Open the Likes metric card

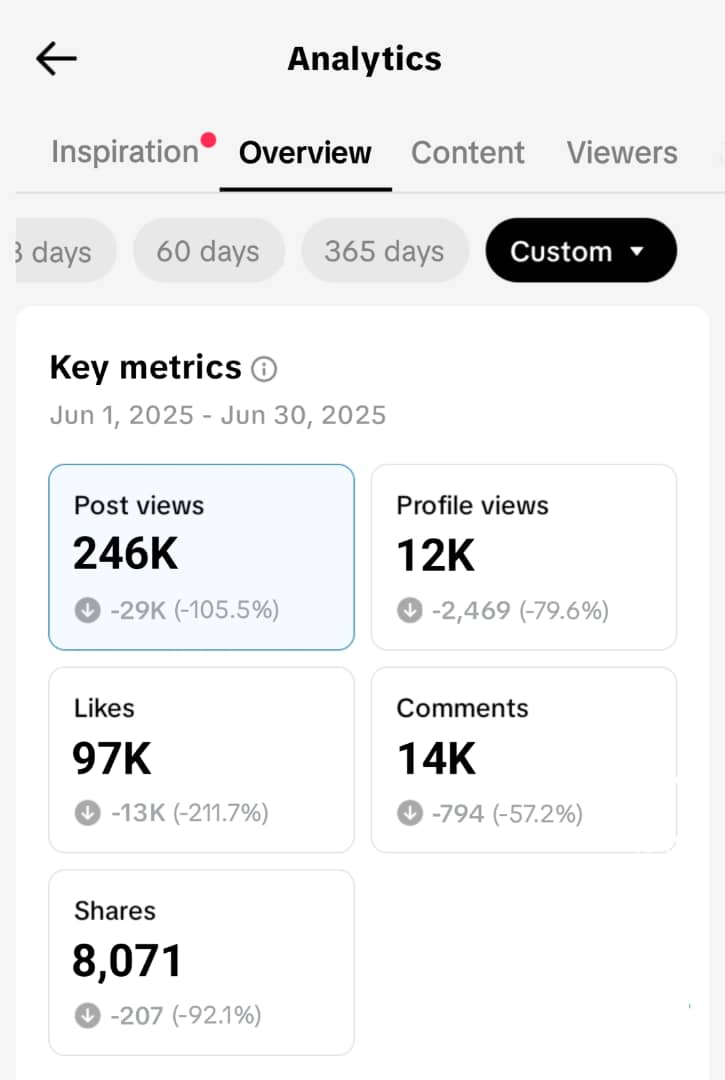(x=201, y=759)
